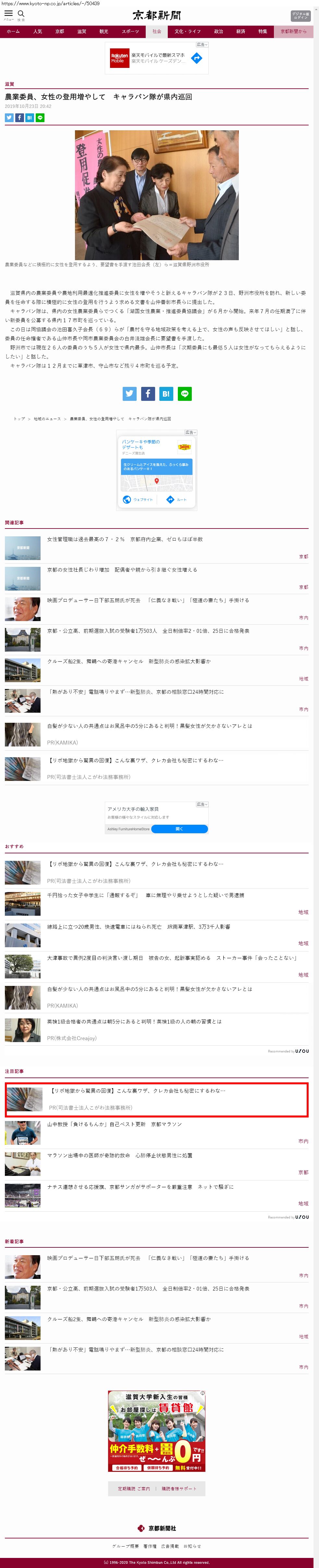319x1568 pixels.
Task: Share on Facebook via small top icon
Action: pyautogui.click(x=19, y=118)
